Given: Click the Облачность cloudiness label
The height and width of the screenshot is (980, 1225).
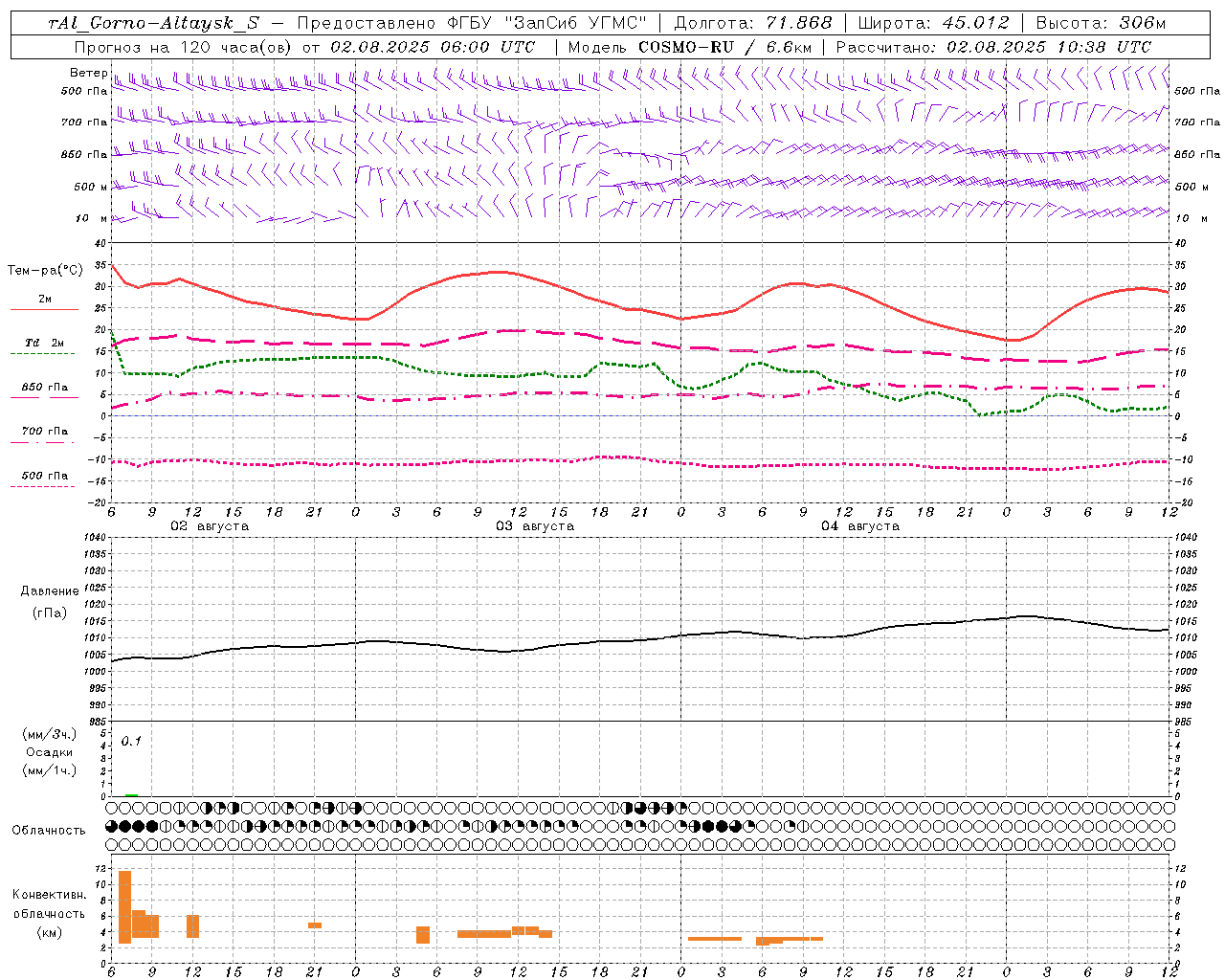Looking at the screenshot, I should 49,831.
